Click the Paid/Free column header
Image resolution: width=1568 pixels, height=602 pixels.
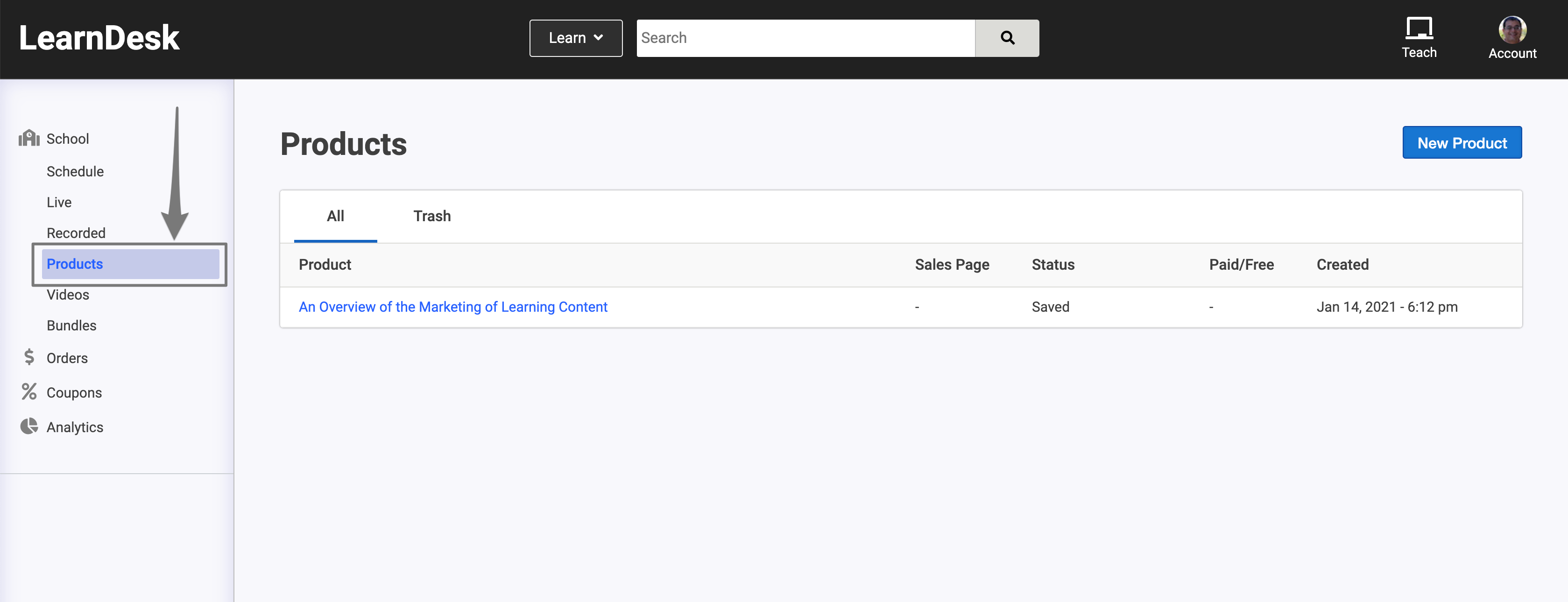click(1241, 265)
